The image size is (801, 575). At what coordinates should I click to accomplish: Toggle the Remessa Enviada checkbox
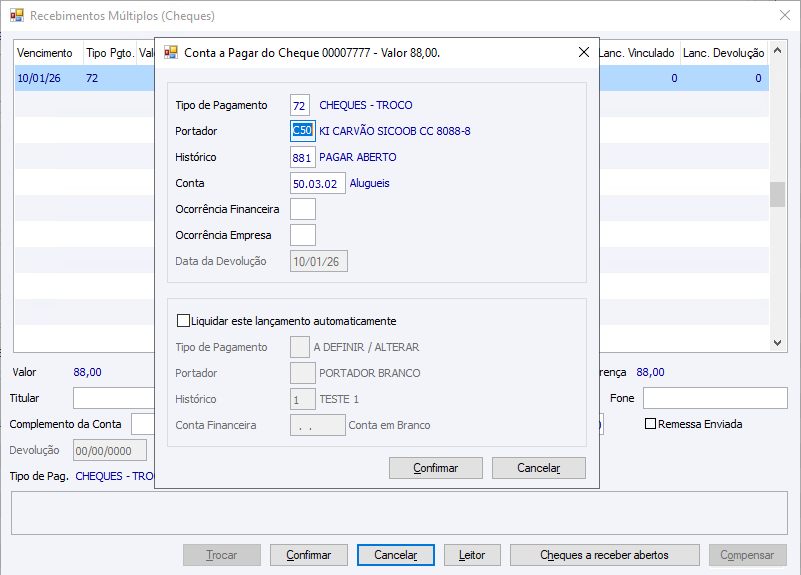(x=650, y=424)
